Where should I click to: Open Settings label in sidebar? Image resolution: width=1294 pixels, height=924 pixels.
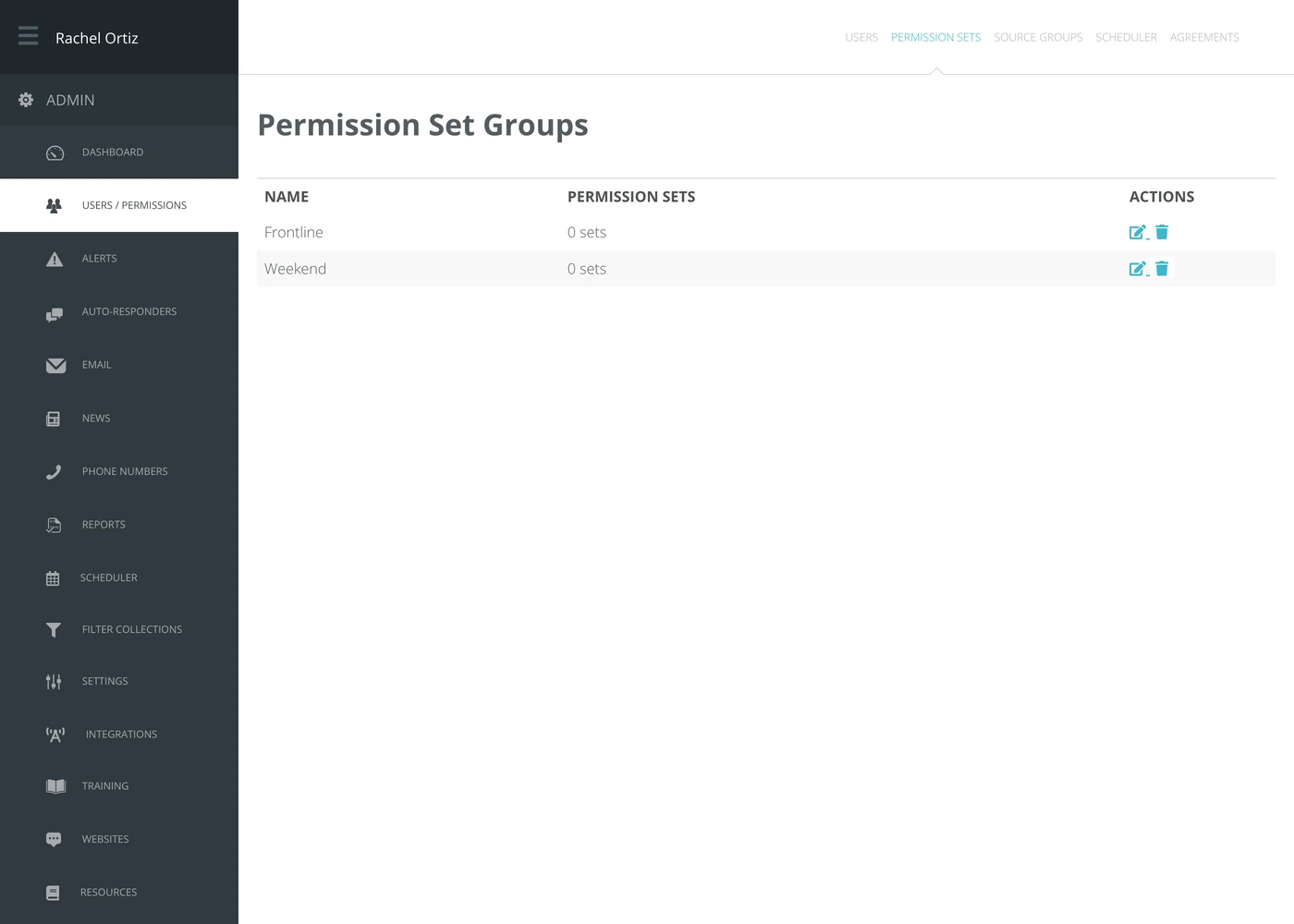(x=104, y=681)
